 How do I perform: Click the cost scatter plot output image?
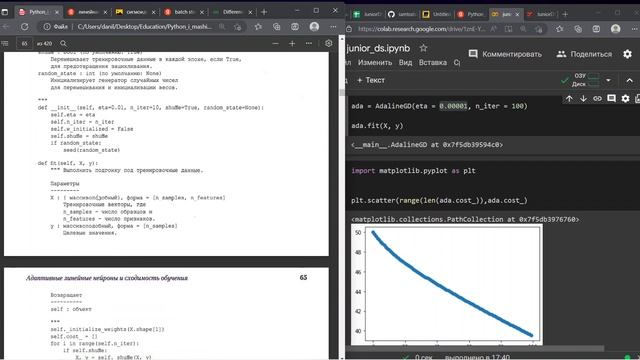(447, 284)
